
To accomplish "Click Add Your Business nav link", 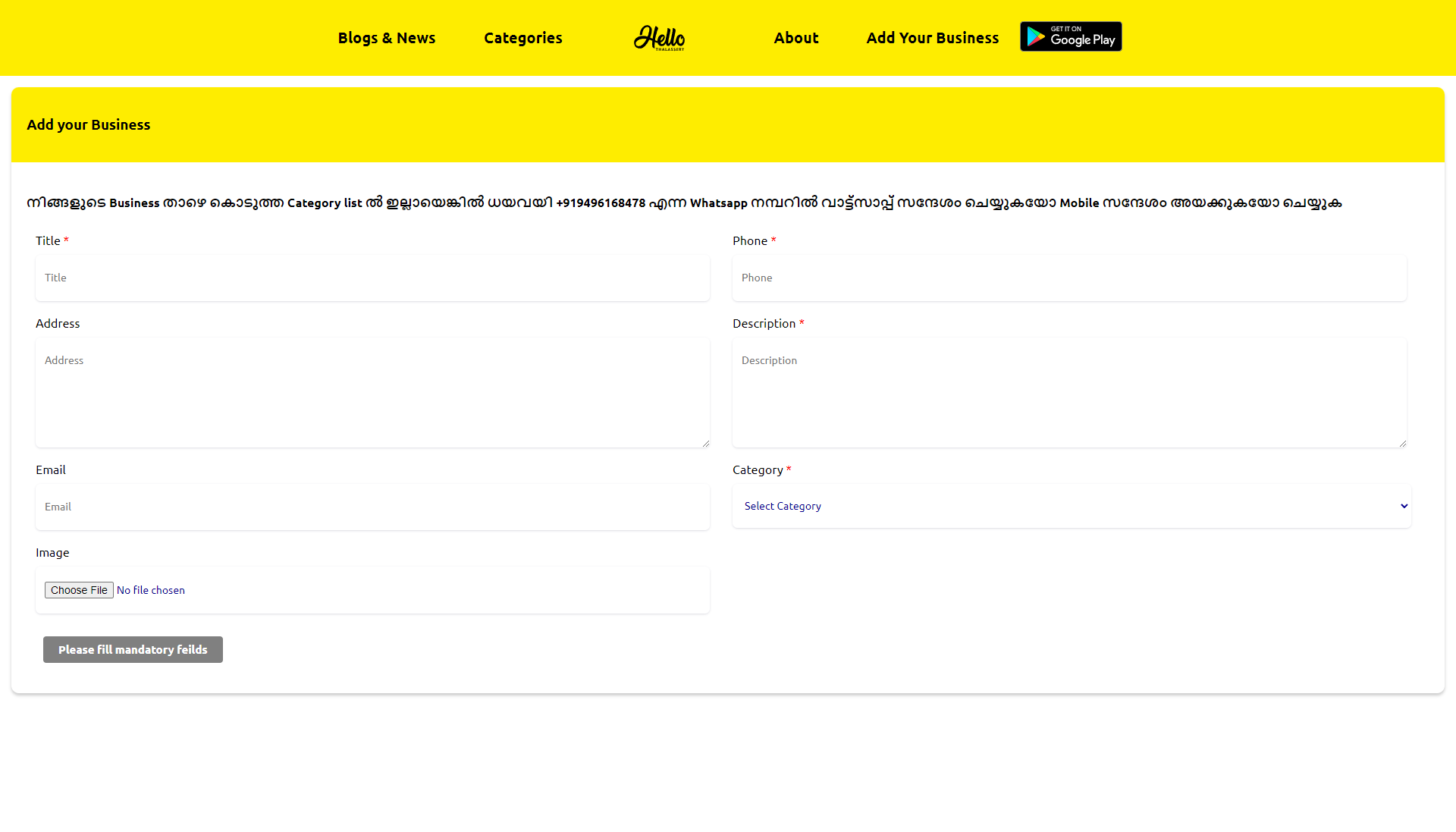I will pyautogui.click(x=932, y=38).
